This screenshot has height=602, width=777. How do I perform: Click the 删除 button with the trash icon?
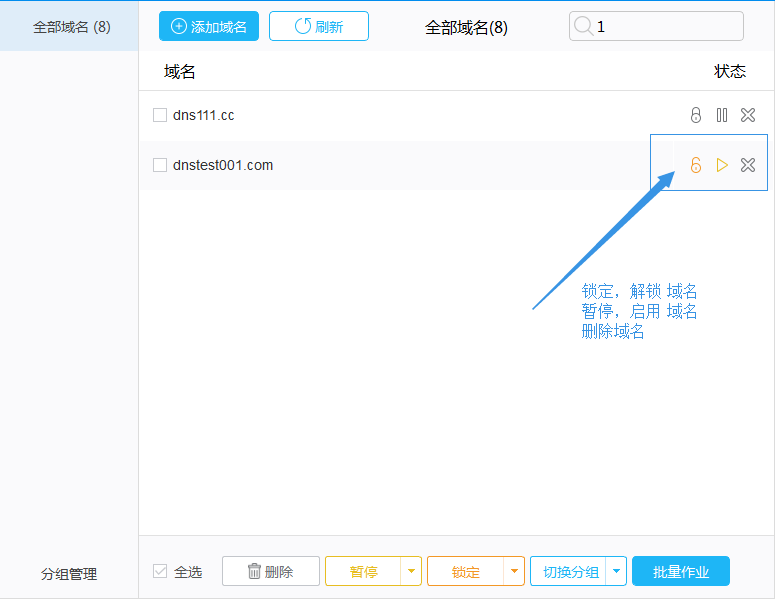tap(271, 572)
